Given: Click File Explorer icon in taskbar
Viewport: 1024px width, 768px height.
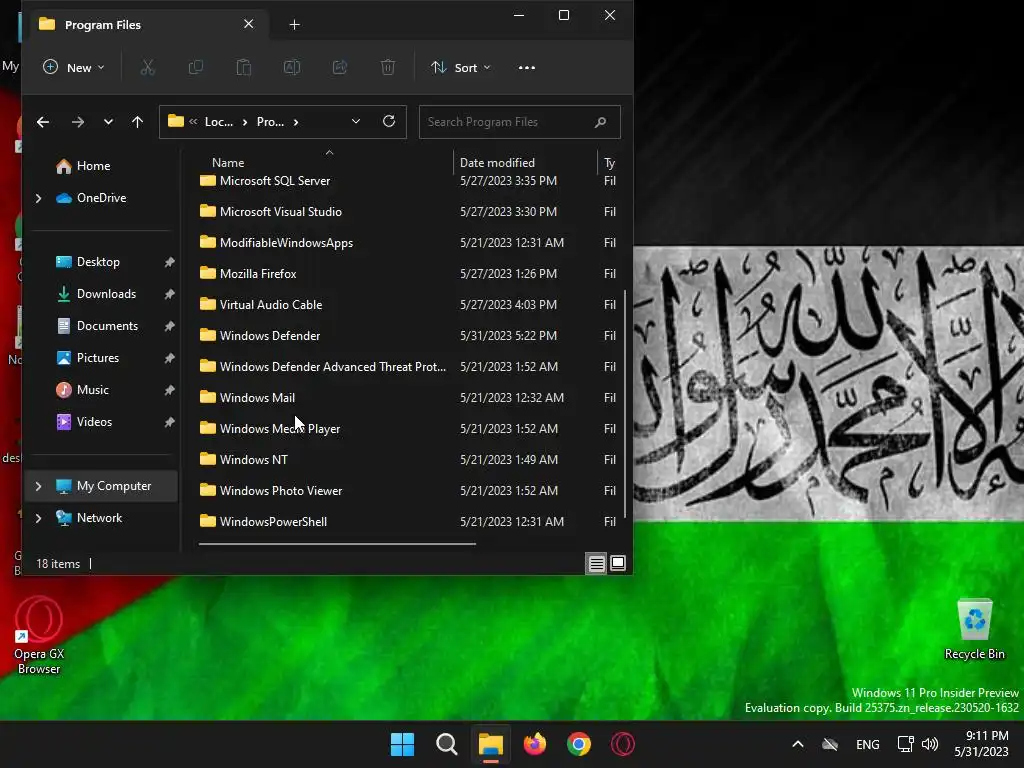Looking at the screenshot, I should click(490, 744).
